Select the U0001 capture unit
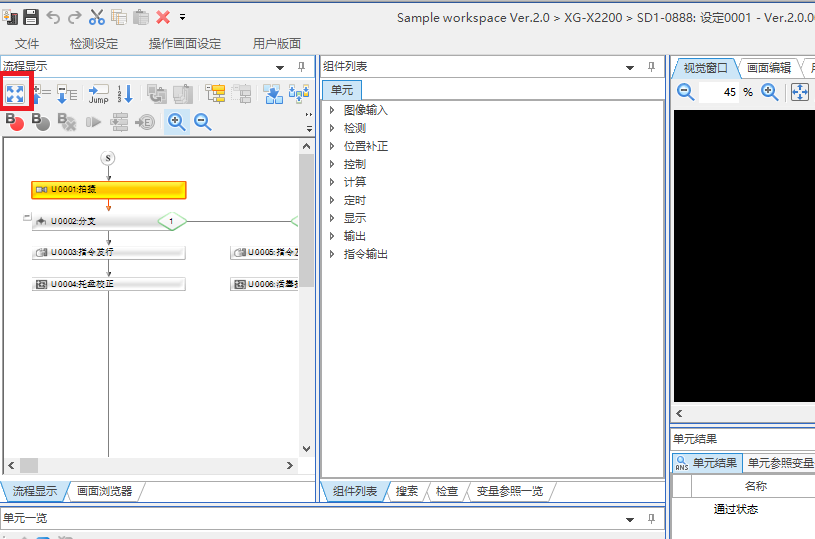Image resolution: width=815 pixels, height=539 pixels. tap(109, 190)
